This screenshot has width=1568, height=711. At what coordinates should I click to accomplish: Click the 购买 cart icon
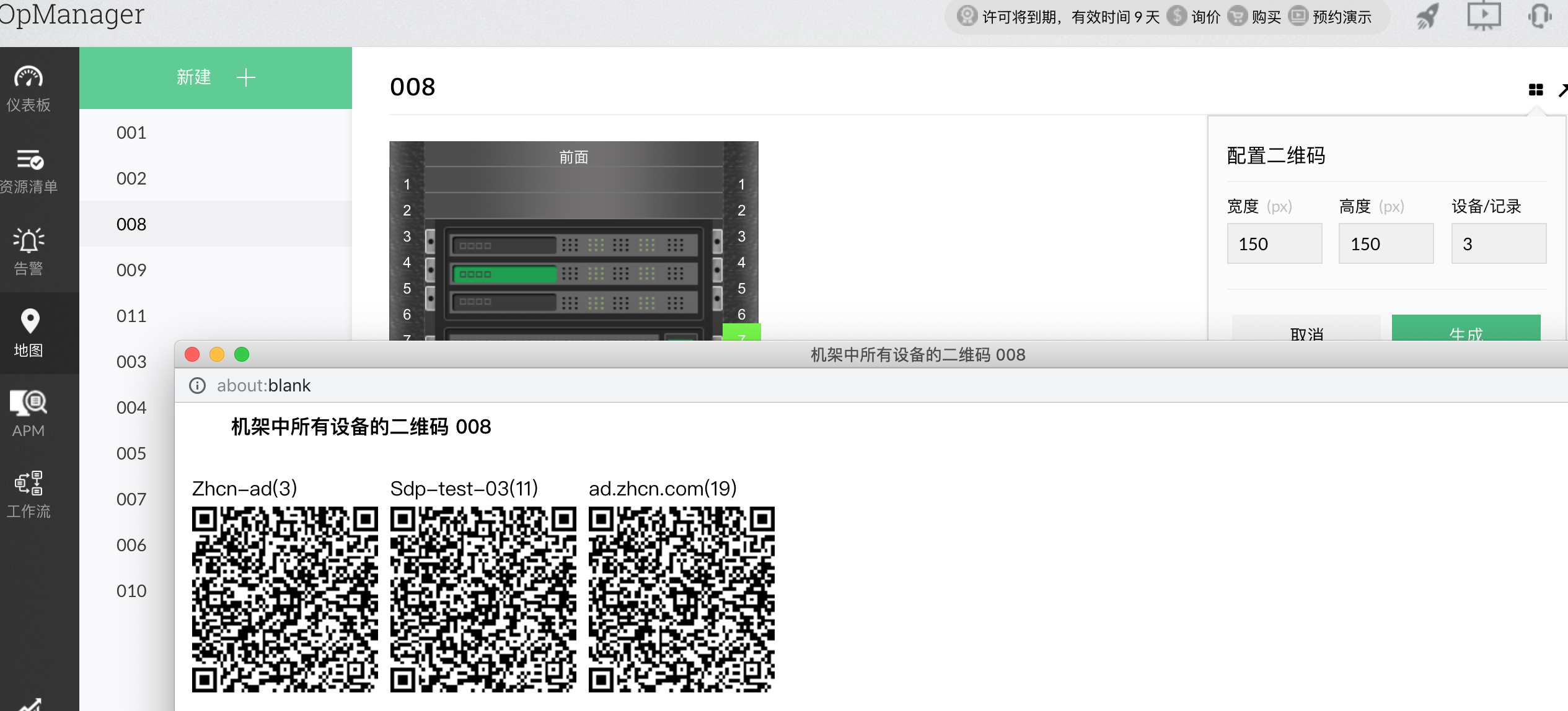[x=1236, y=15]
